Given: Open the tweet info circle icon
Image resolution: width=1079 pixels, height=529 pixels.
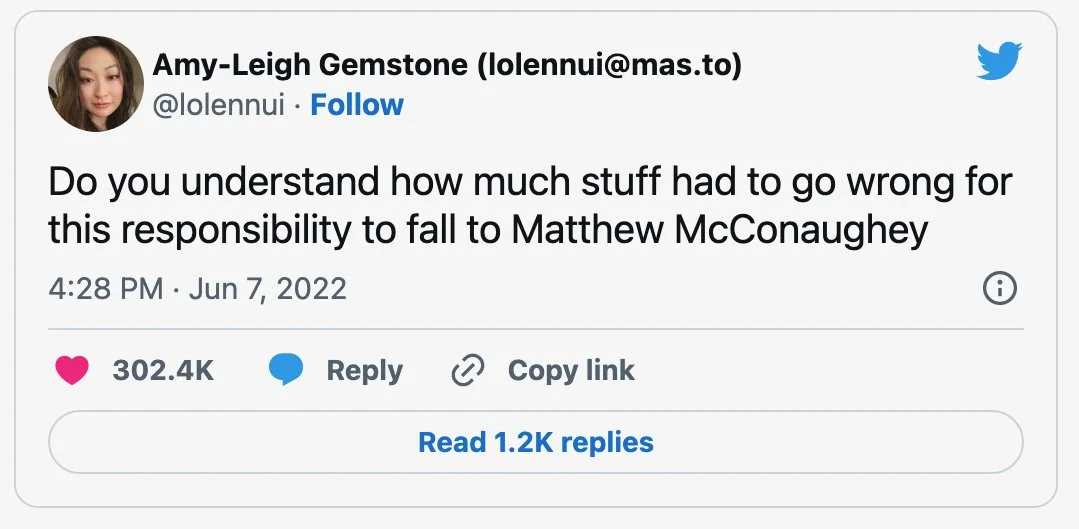Looking at the screenshot, I should coord(1000,289).
